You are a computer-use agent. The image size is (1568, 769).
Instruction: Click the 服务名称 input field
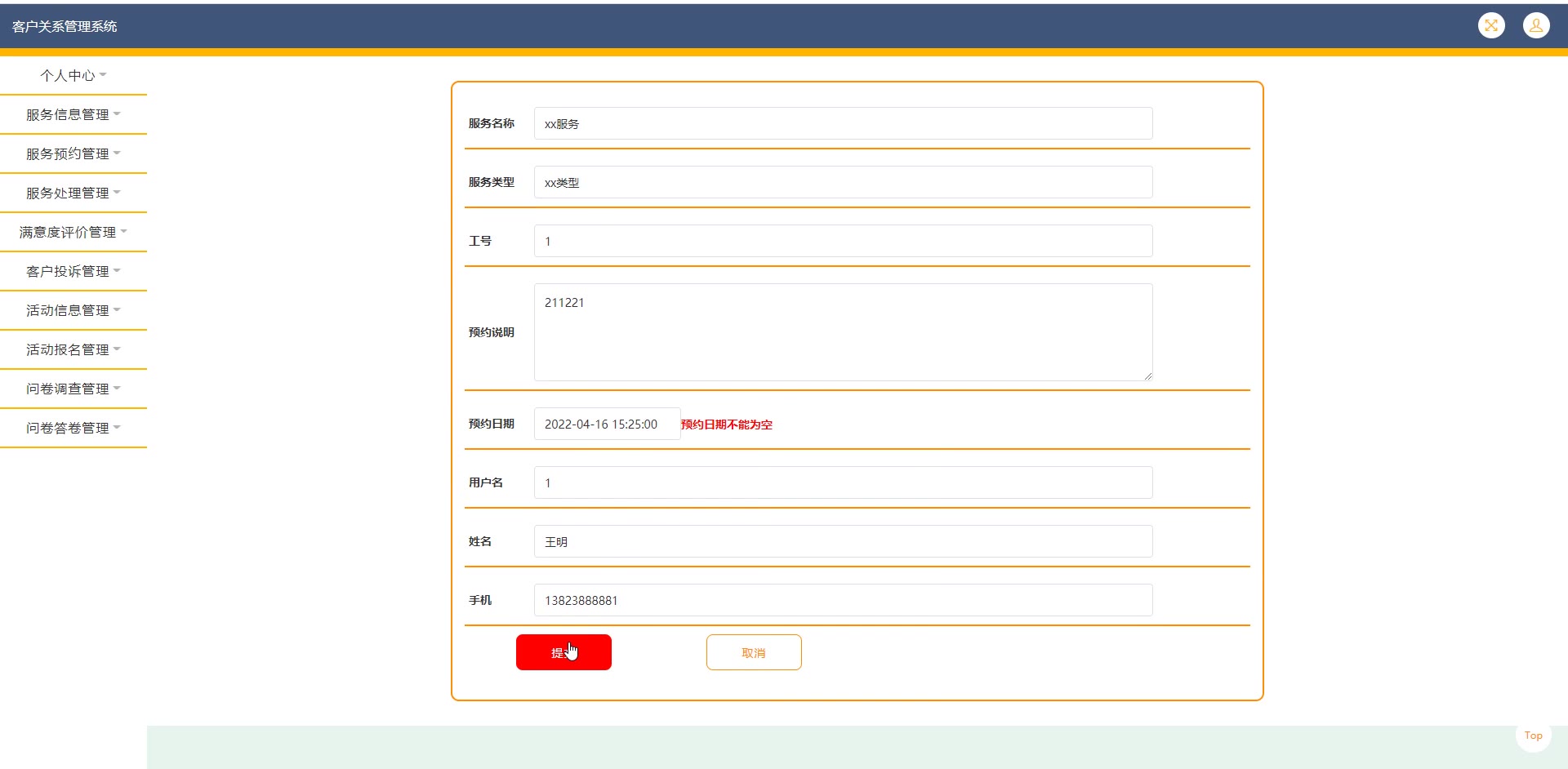coord(843,123)
